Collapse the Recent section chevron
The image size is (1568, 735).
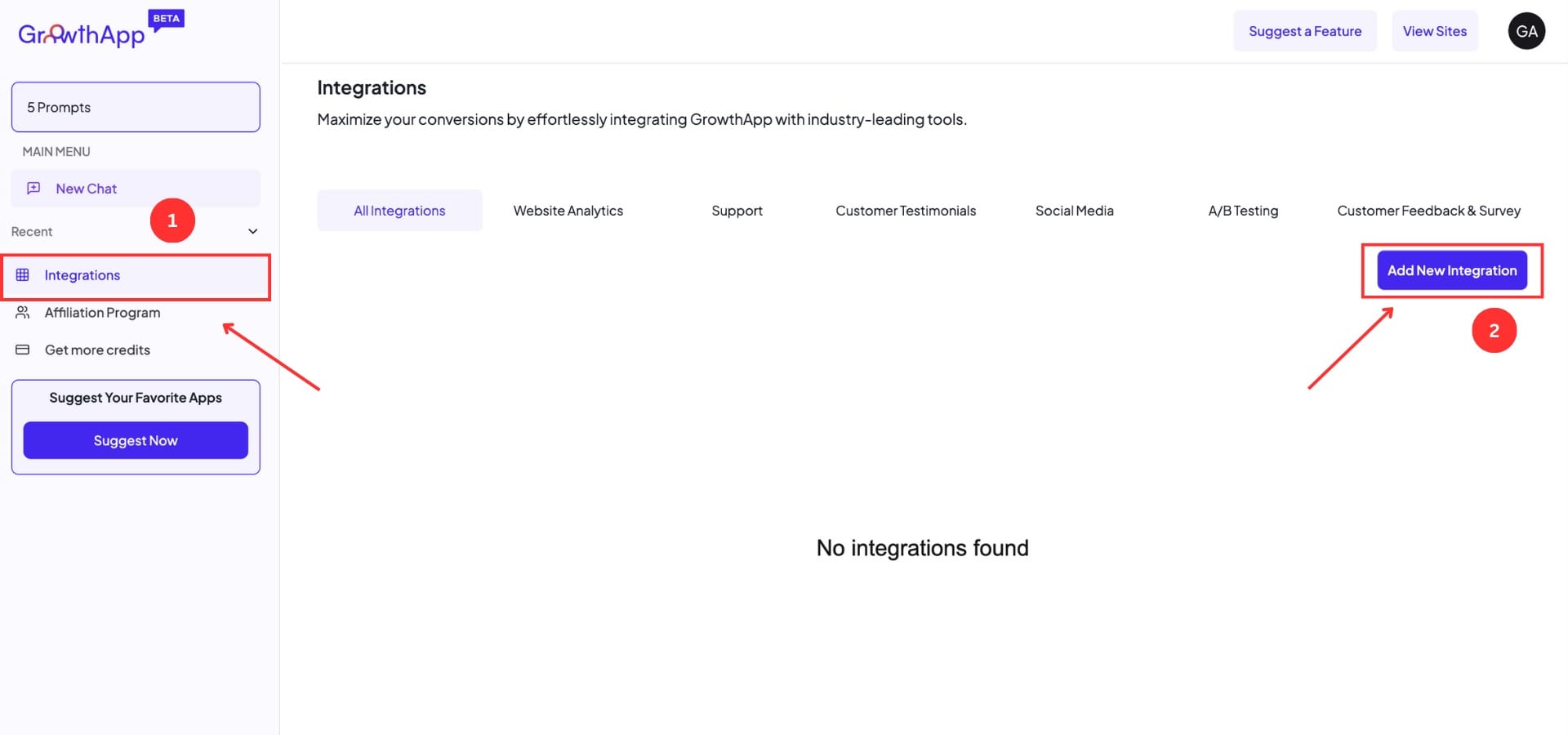[x=253, y=232]
